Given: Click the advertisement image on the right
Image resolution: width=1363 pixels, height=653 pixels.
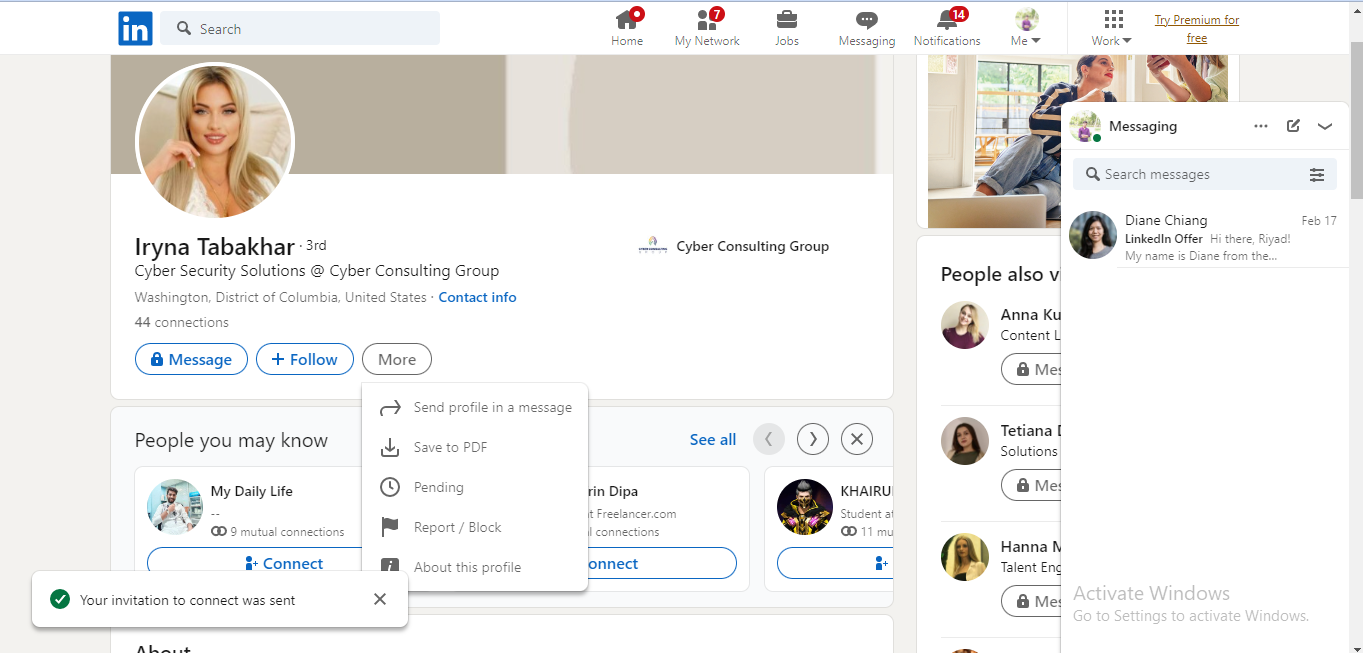Looking at the screenshot, I should [x=994, y=141].
